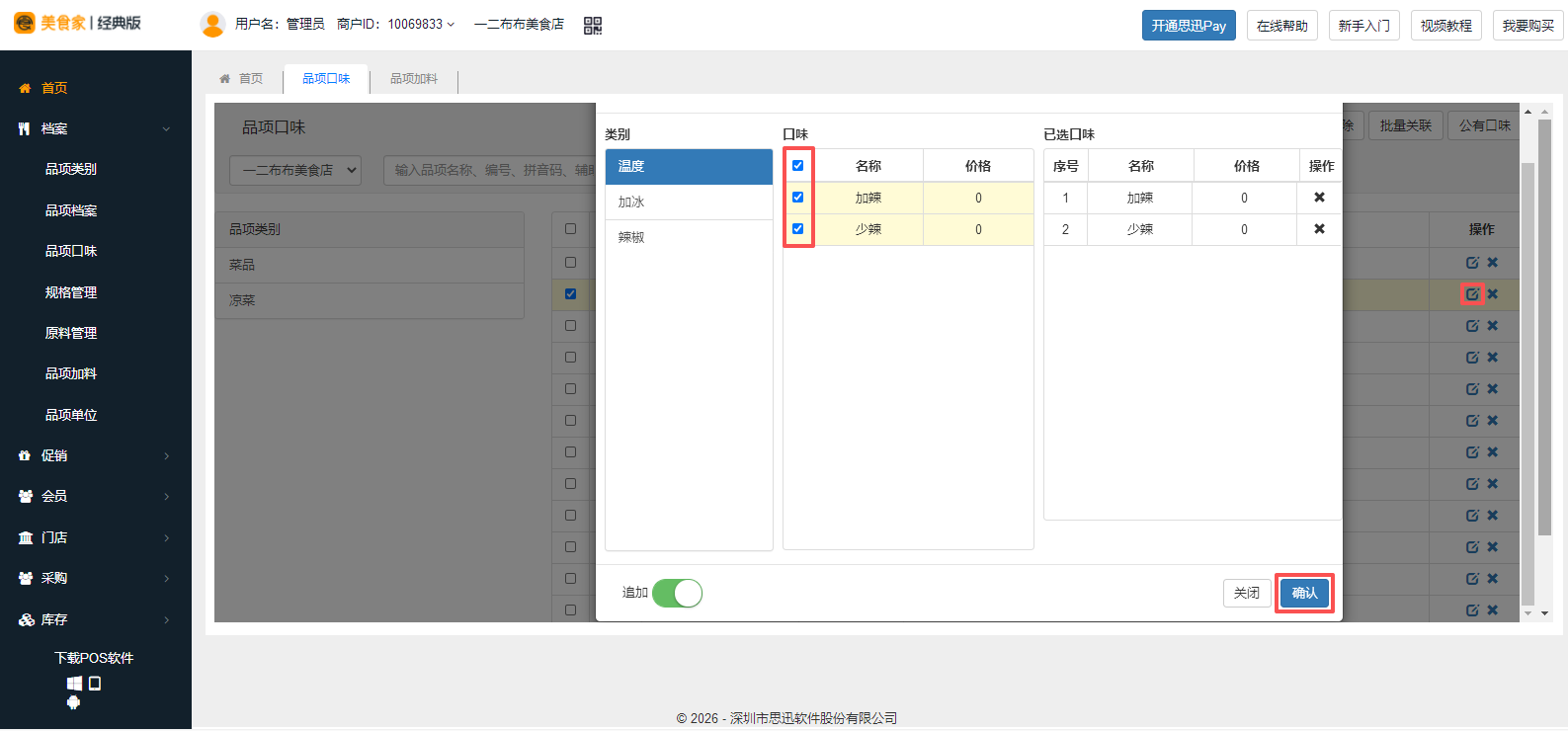Click the Windows POS download icon

coord(74,684)
